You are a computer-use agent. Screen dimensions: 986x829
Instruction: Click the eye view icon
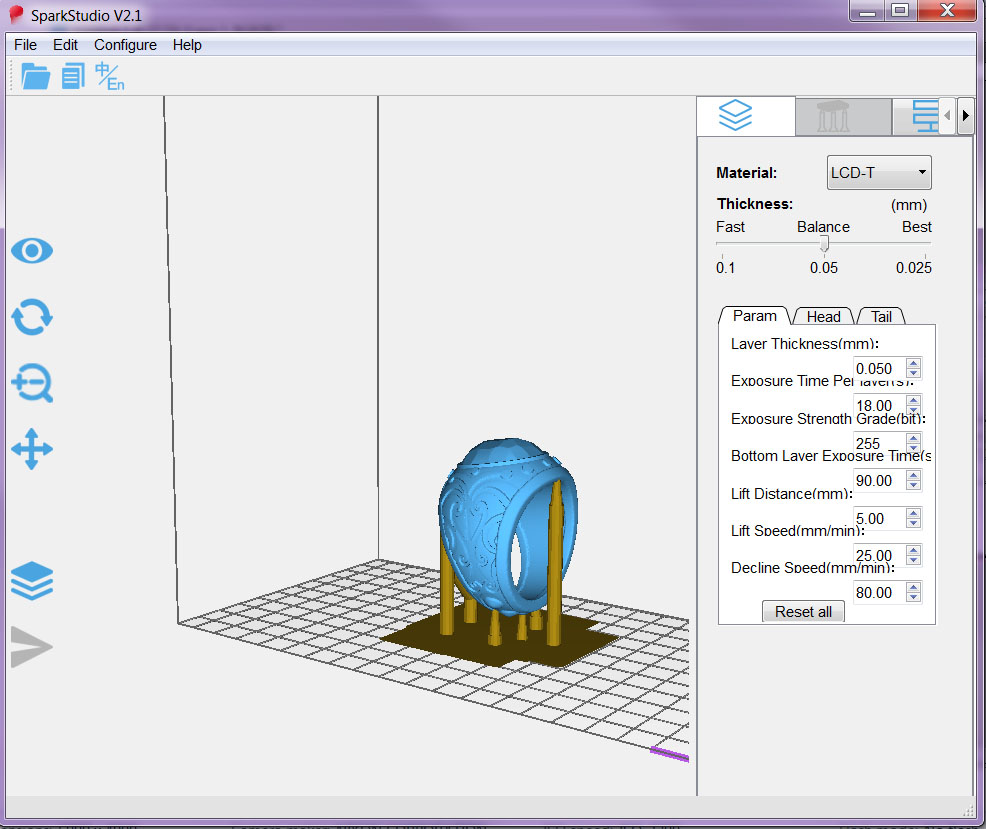click(x=32, y=251)
